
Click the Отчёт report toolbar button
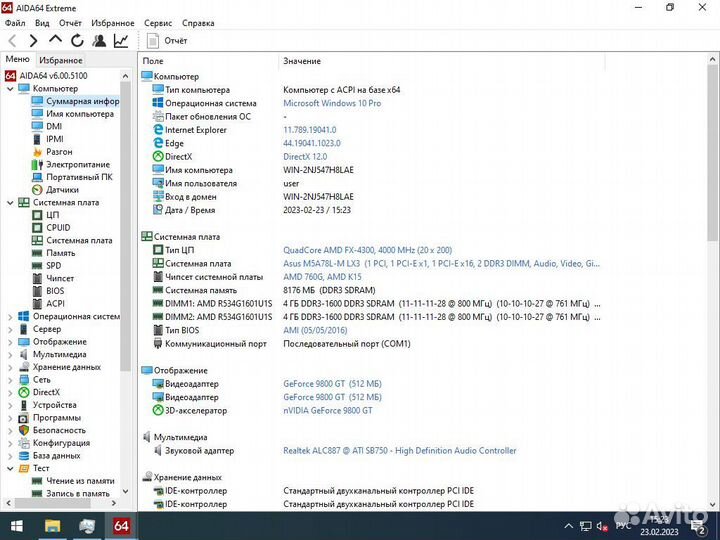pos(167,41)
